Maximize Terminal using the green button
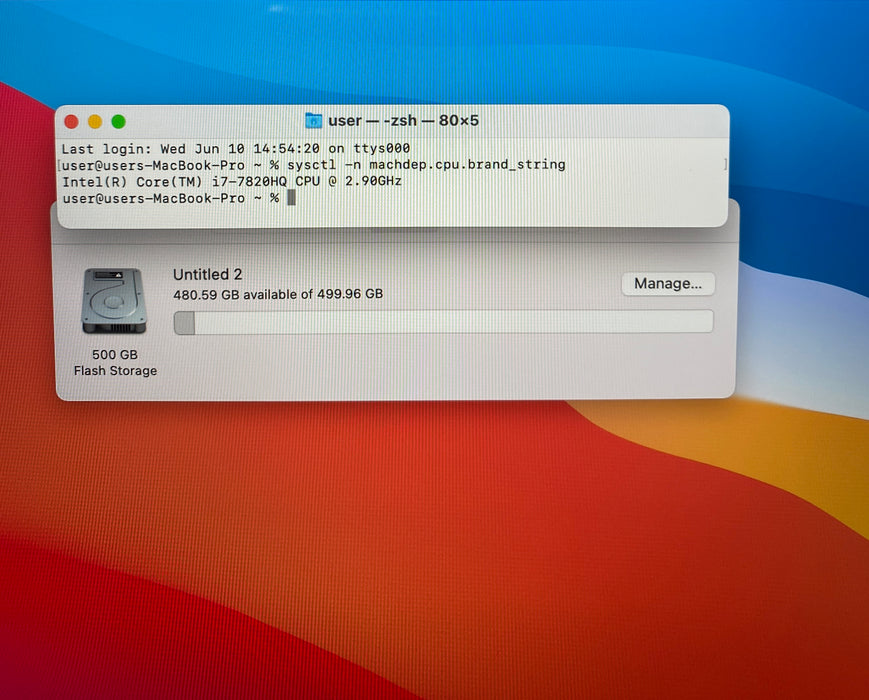This screenshot has width=869, height=700. pyautogui.click(x=118, y=121)
